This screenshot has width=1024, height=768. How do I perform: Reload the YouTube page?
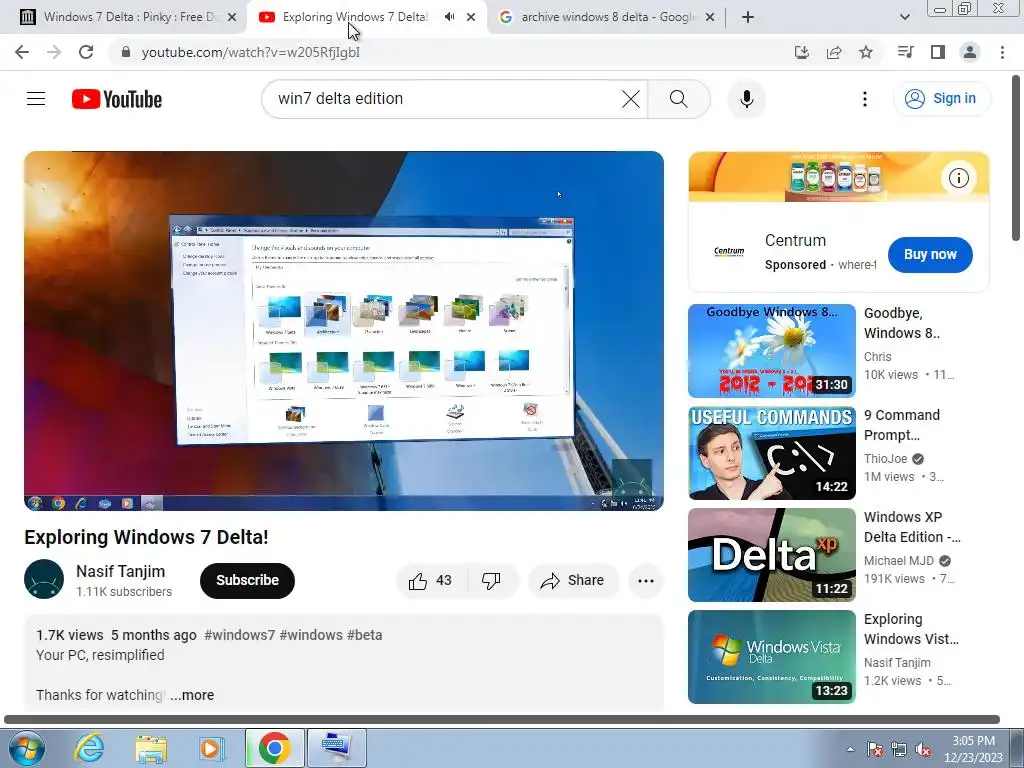coord(86,52)
